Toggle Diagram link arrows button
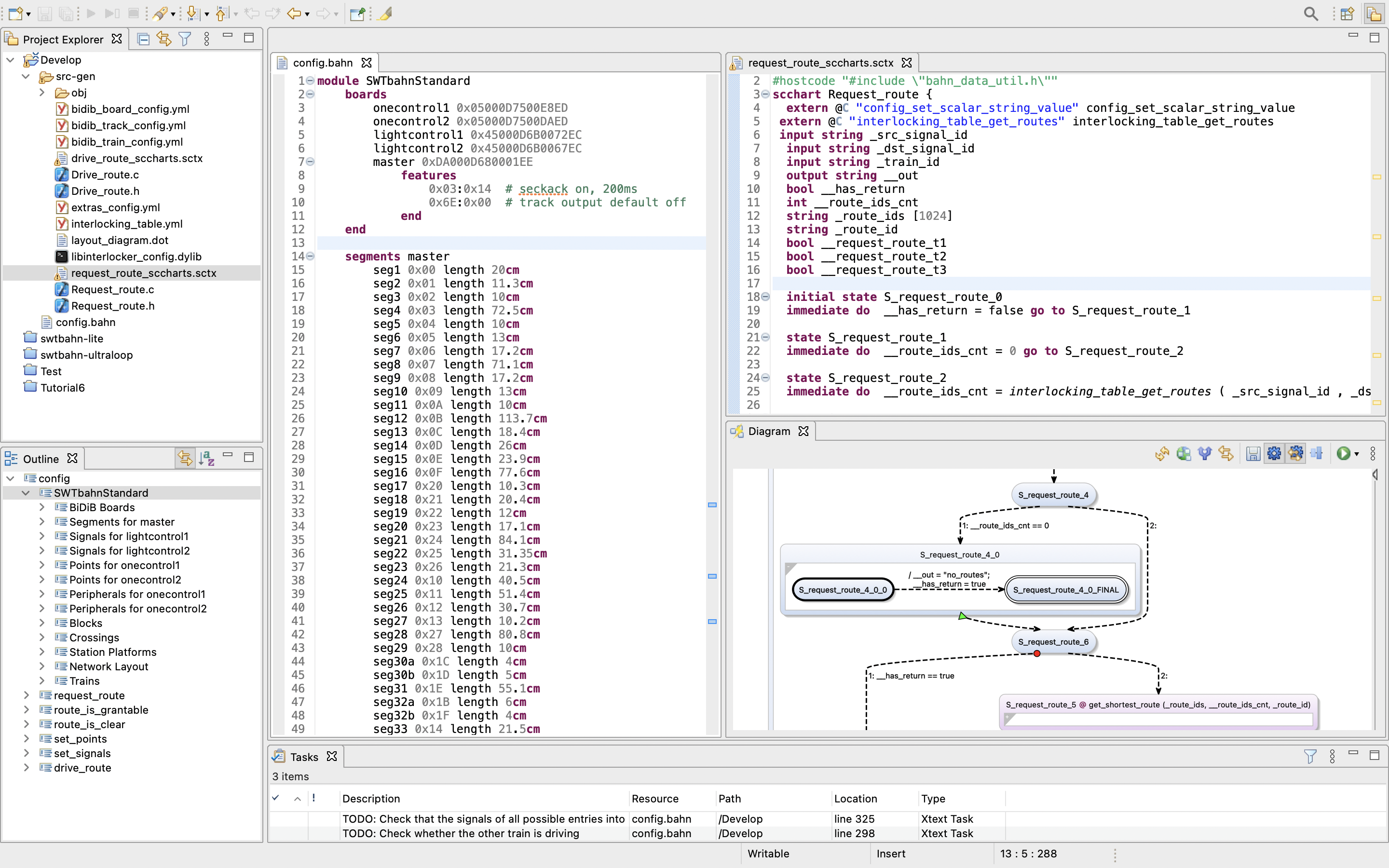 coord(1226,453)
